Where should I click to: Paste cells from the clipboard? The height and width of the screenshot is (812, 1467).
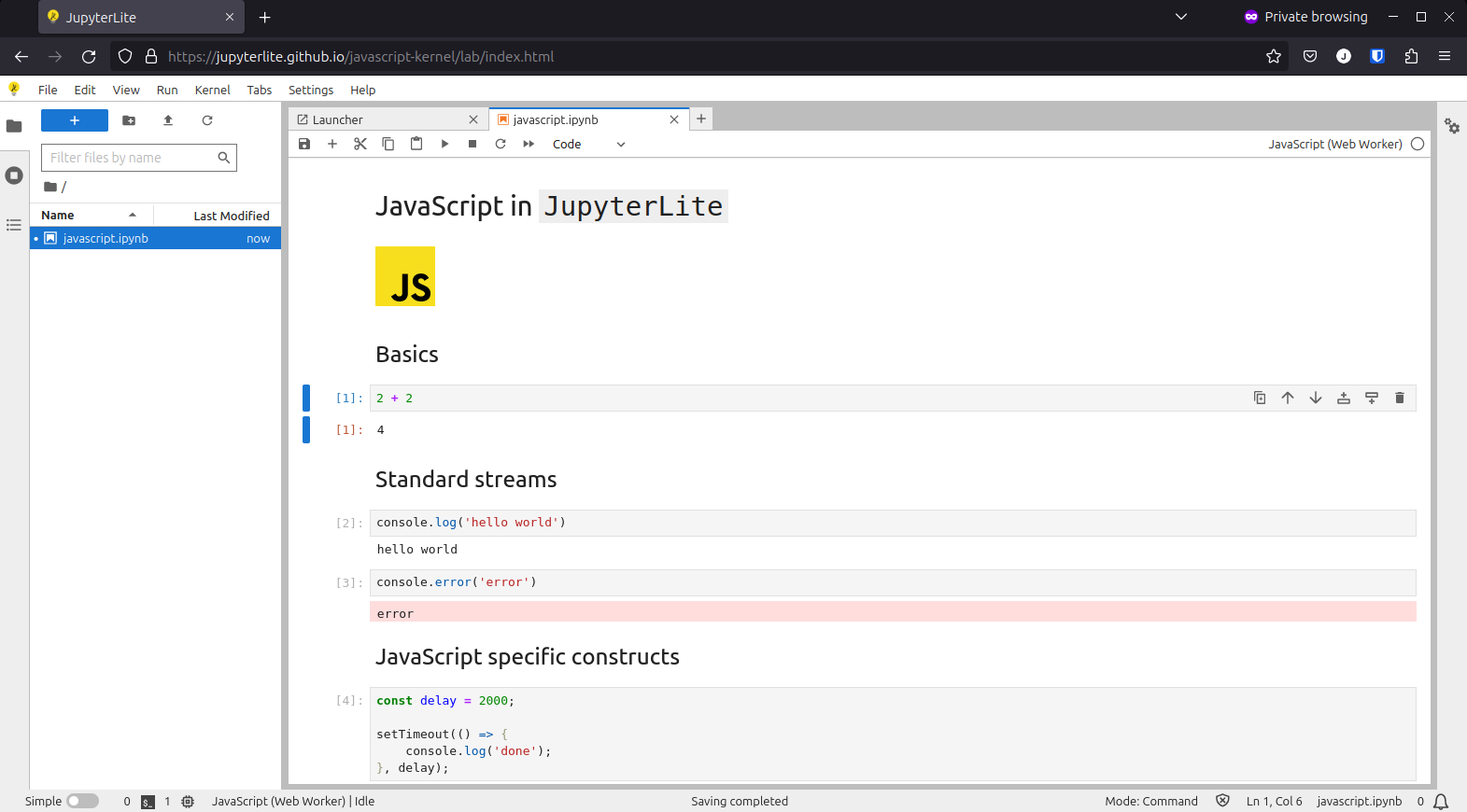[416, 144]
